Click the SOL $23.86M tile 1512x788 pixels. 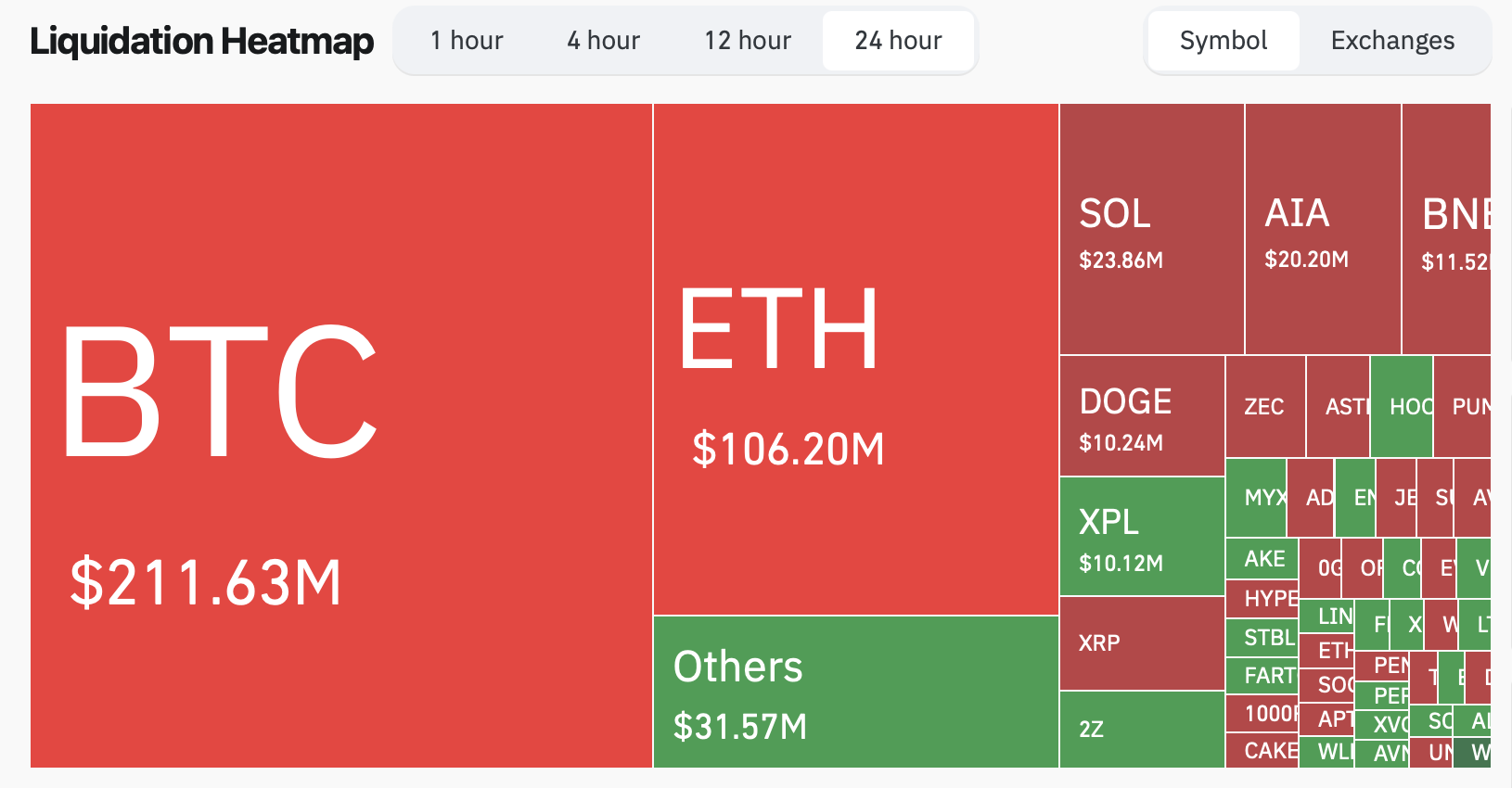[1151, 229]
